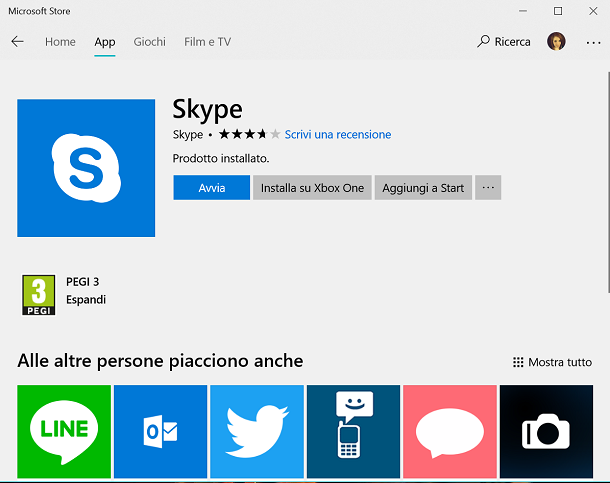Click the 'Prodotto installato.' text
The image size is (610, 483).
(x=221, y=158)
